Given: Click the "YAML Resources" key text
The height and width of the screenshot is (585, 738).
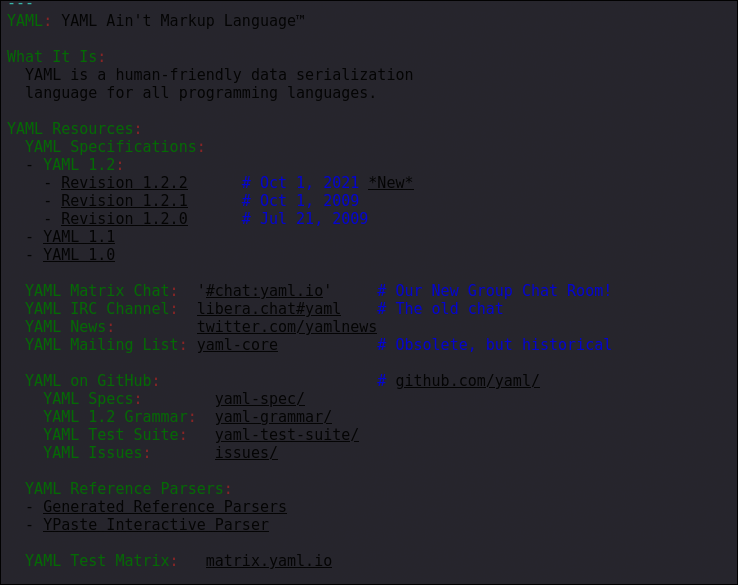Looking at the screenshot, I should click(x=70, y=129).
